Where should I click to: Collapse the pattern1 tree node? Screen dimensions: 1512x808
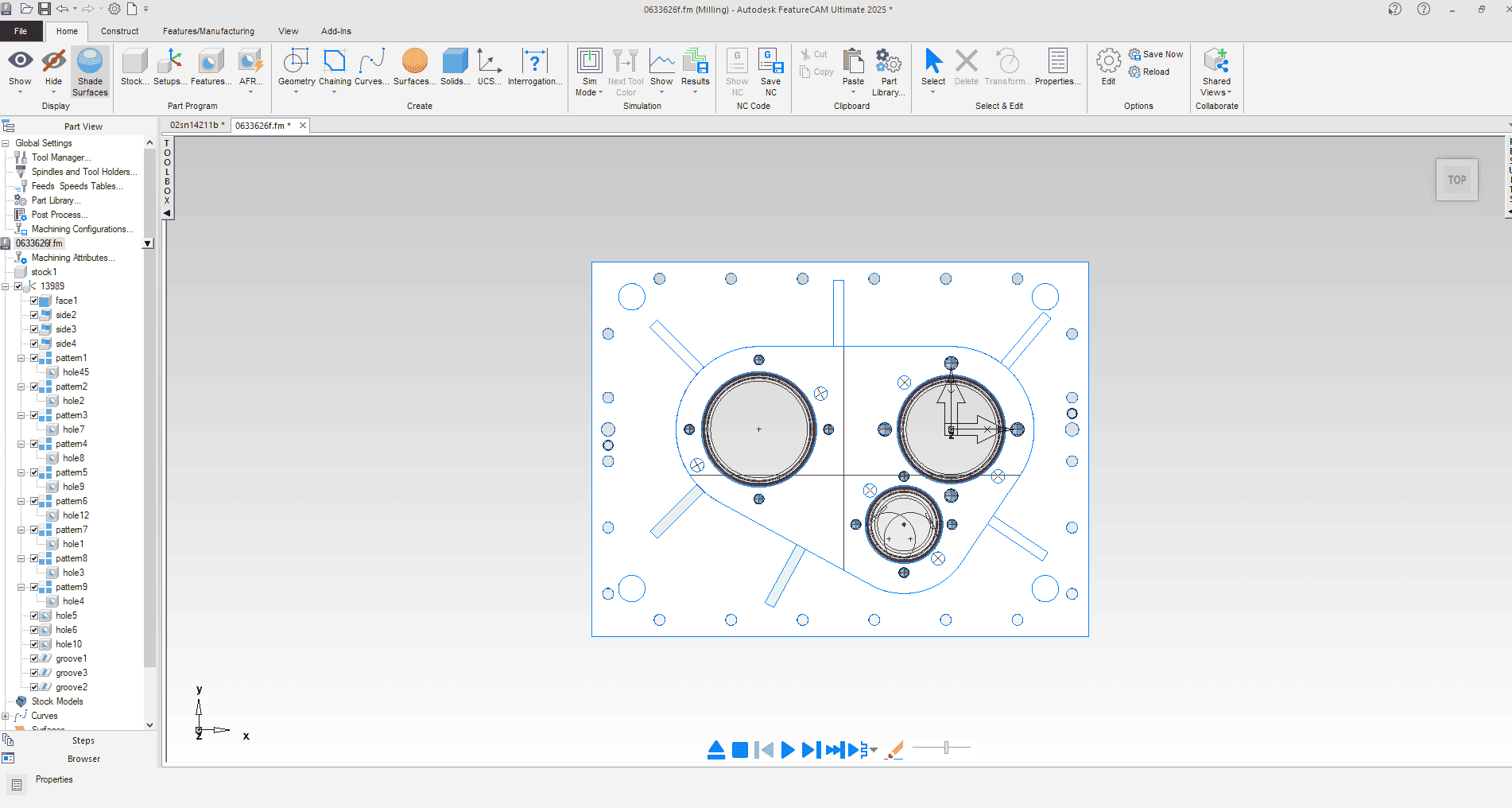point(21,358)
